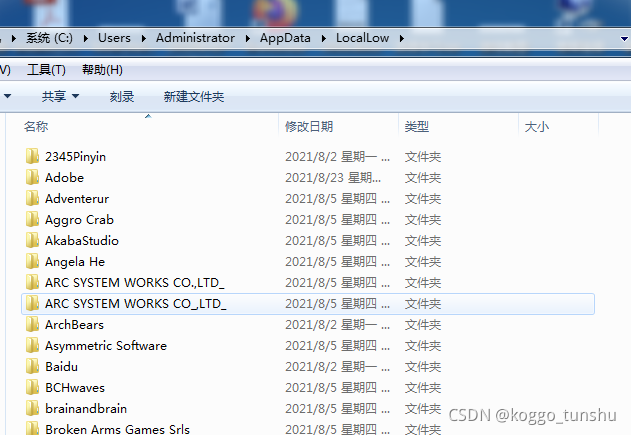The image size is (631, 435).
Task: Expand the arrow after Administrator in address bar
Action: pyautogui.click(x=247, y=38)
